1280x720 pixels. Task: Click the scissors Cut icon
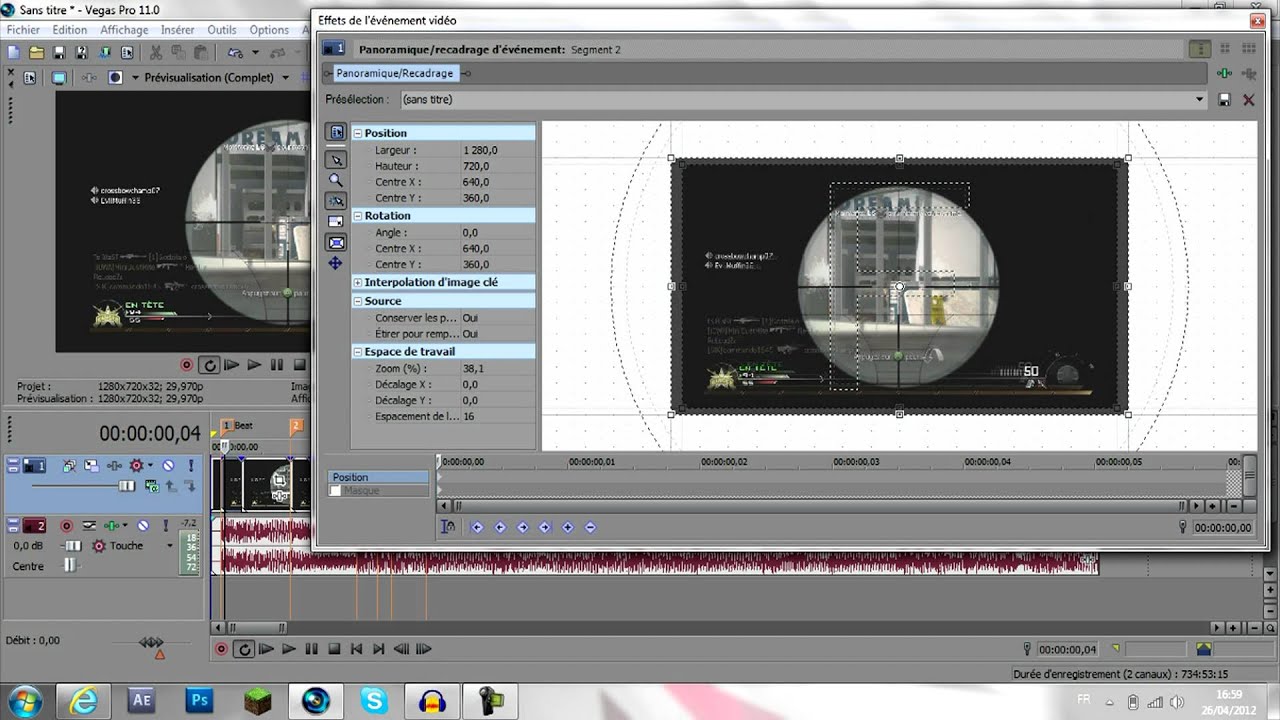coord(156,52)
